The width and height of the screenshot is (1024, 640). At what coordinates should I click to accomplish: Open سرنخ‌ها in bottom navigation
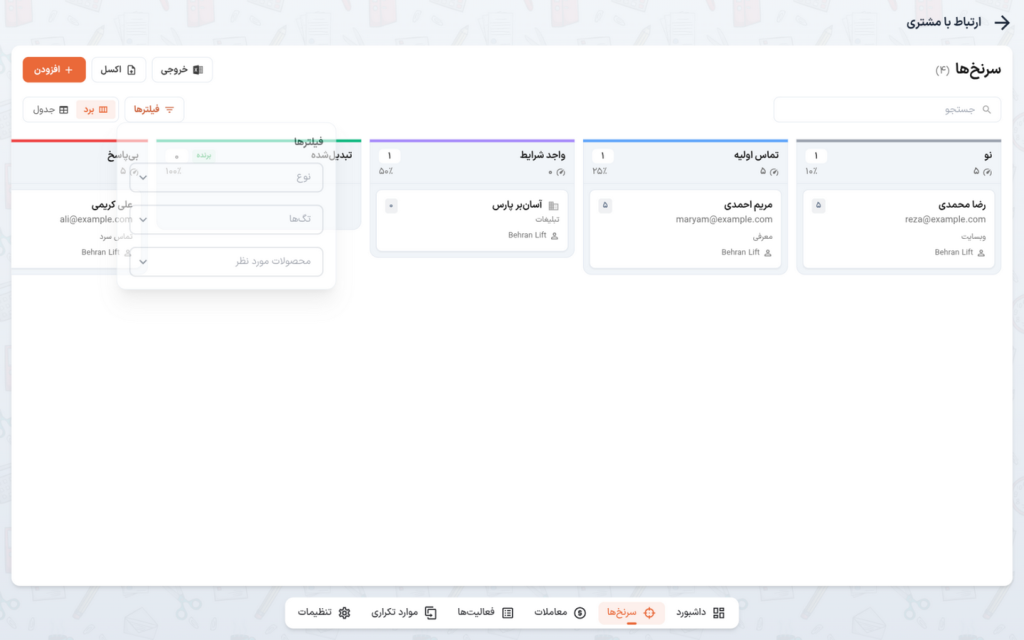[631, 613]
